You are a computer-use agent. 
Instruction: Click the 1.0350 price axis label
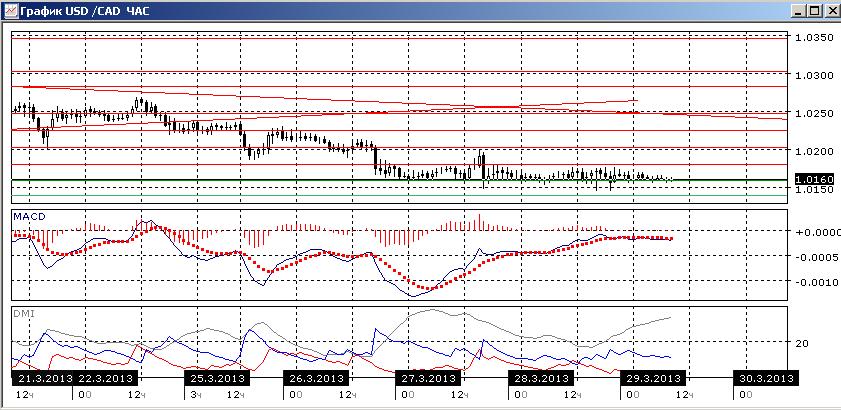814,38
